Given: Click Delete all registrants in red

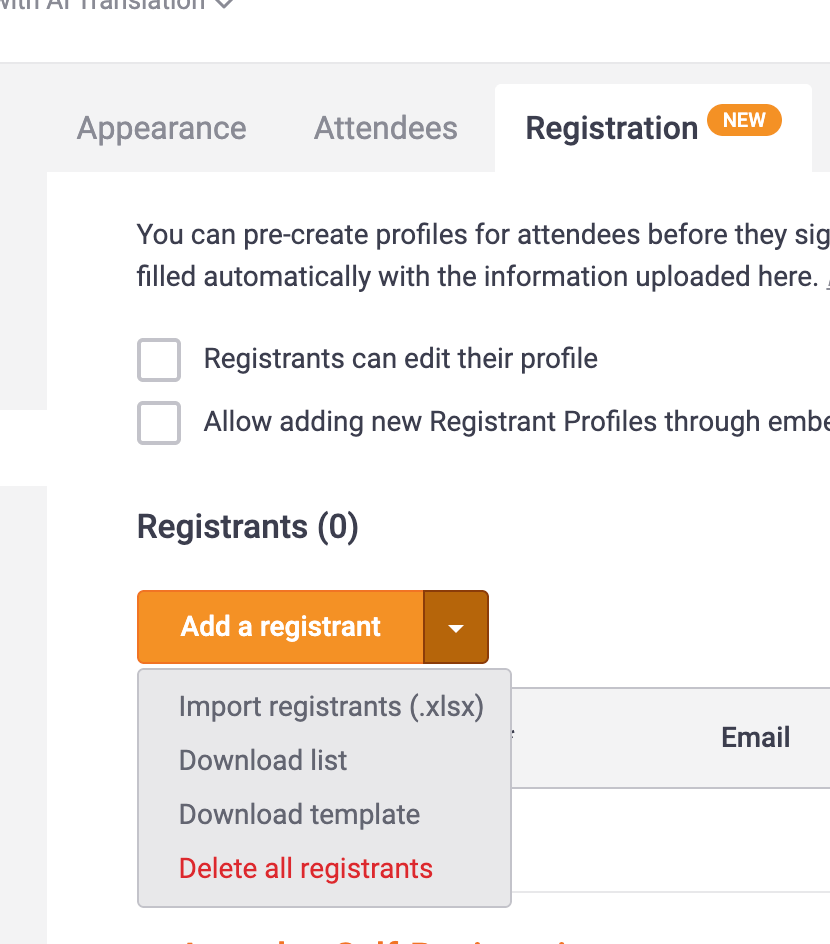Looking at the screenshot, I should [x=306, y=869].
